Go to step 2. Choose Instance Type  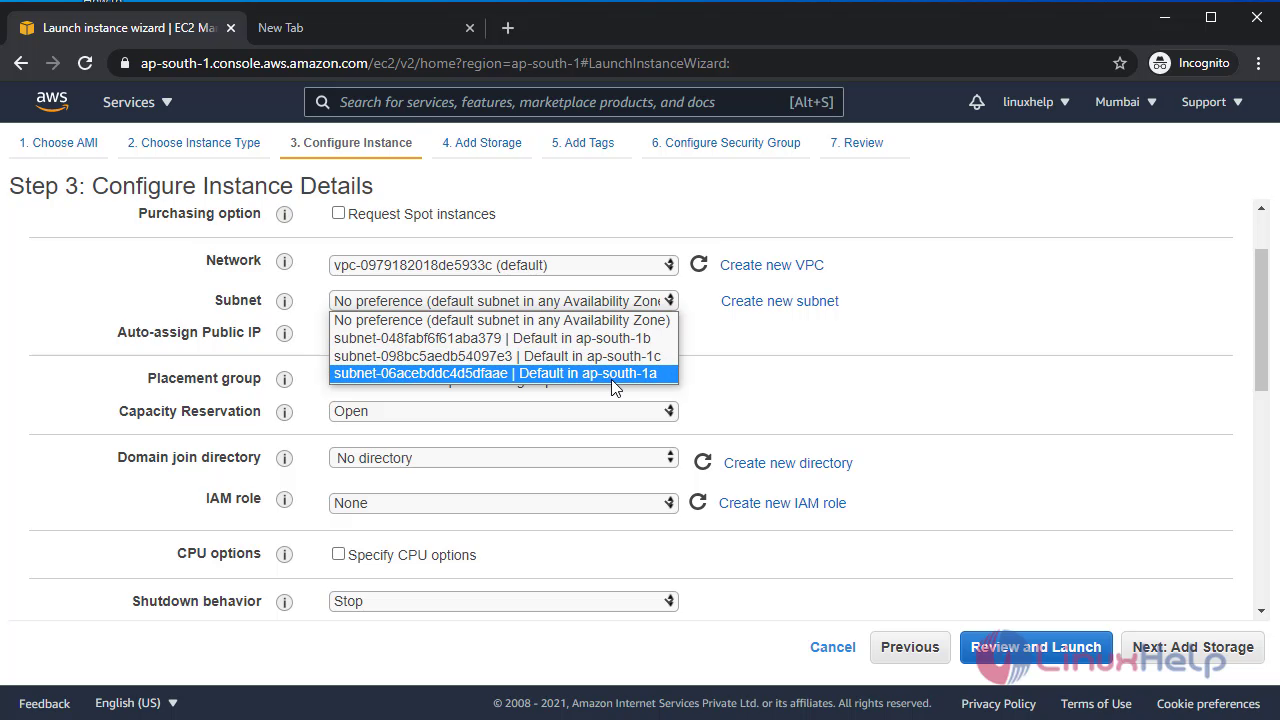coord(194,143)
